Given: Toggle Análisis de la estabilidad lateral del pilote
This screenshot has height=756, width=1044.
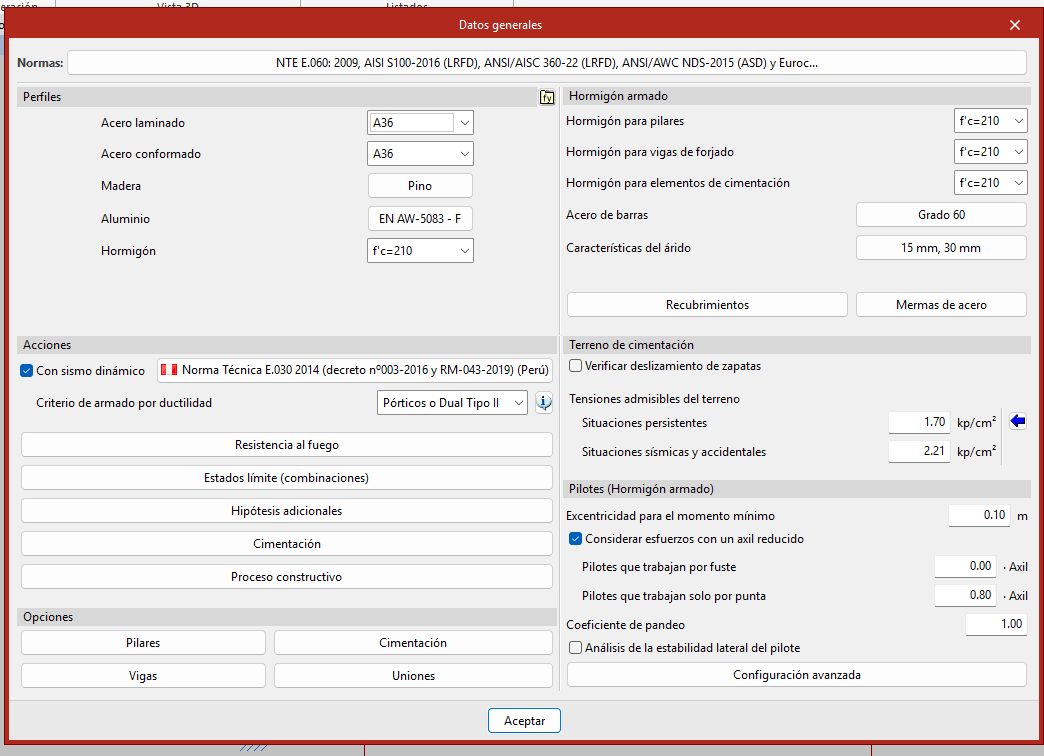Looking at the screenshot, I should pos(575,647).
